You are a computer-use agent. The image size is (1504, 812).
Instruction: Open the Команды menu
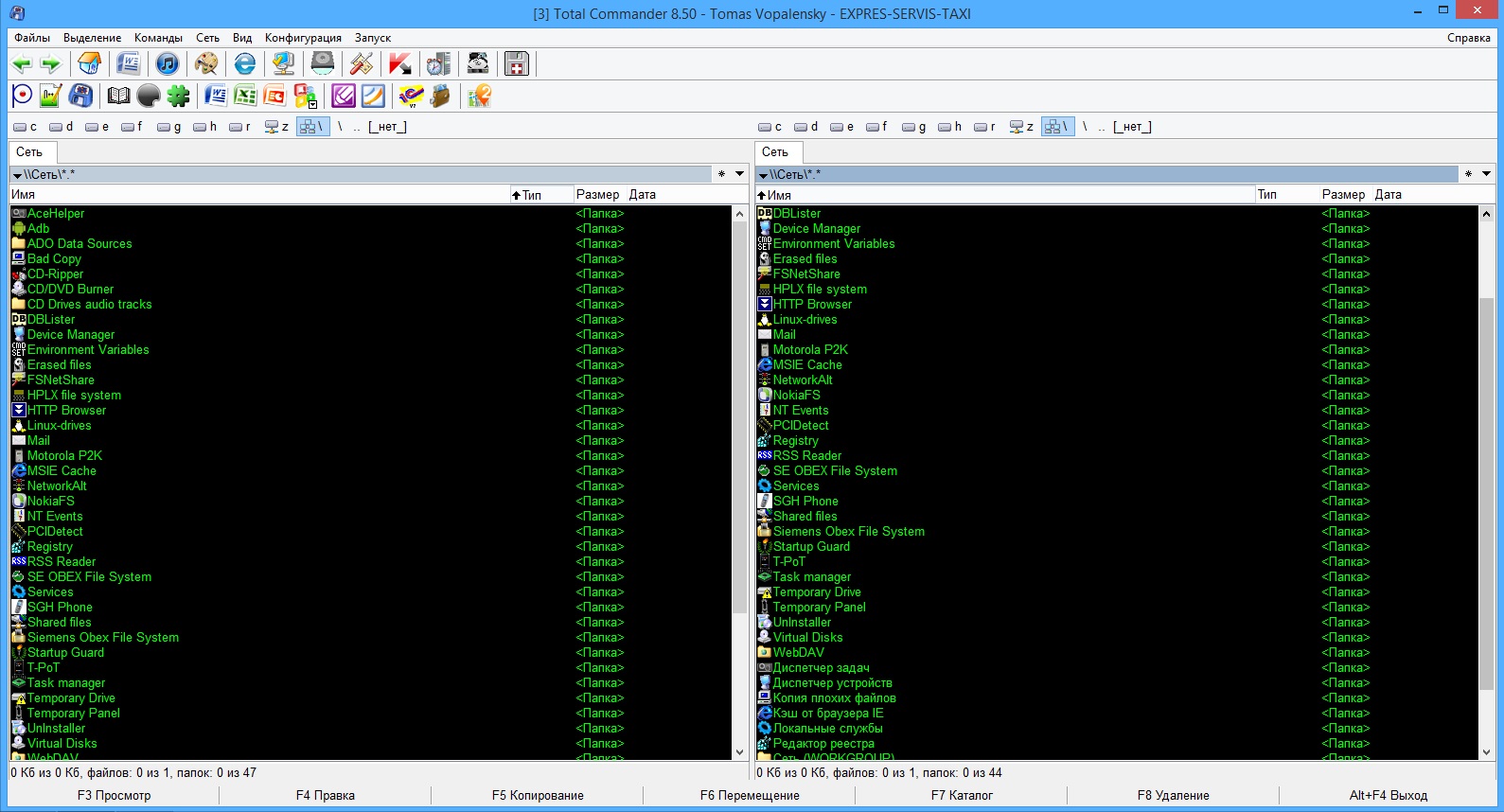tap(158, 38)
